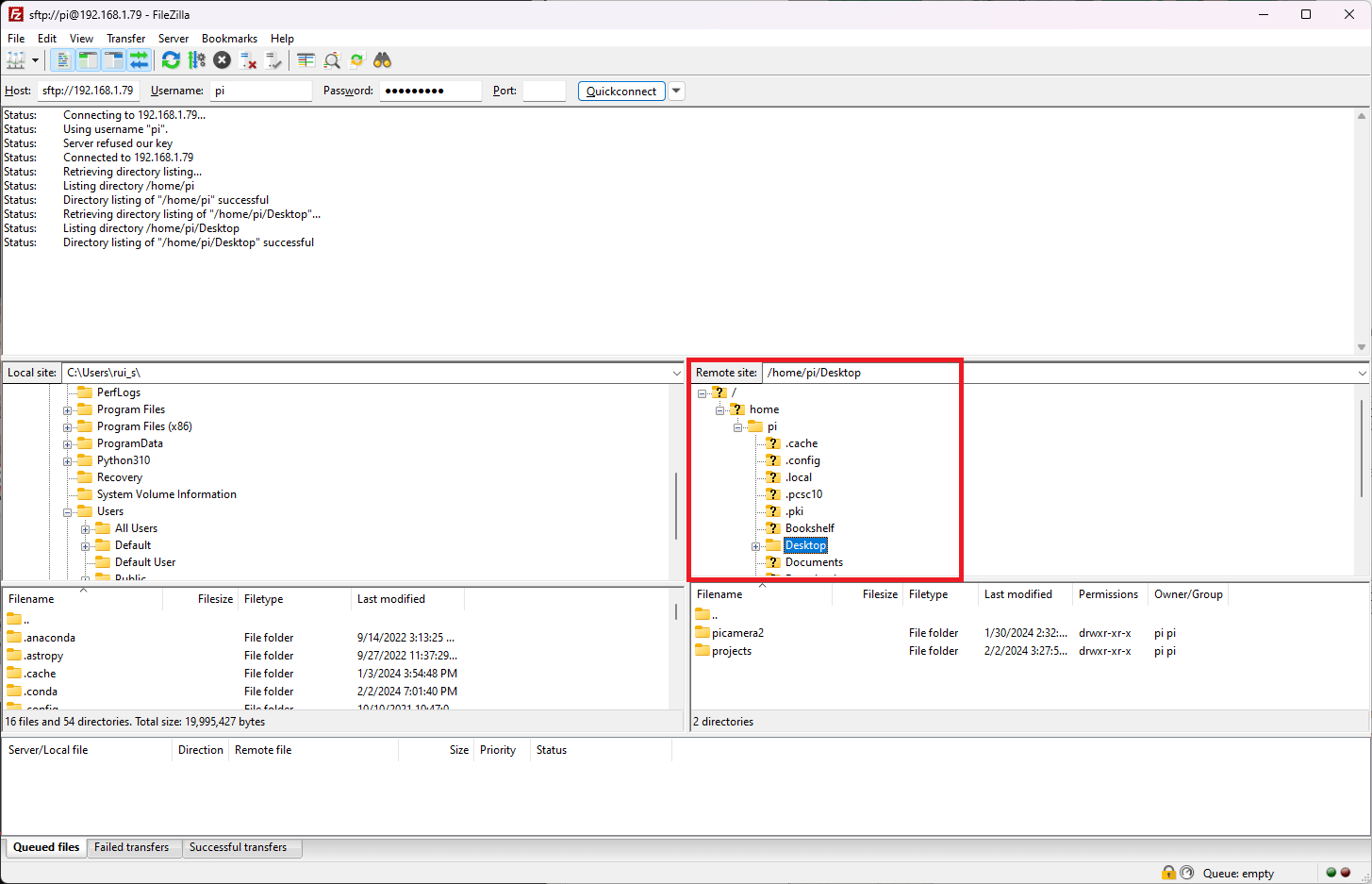
Task: Disconnect from the server
Action: (249, 59)
